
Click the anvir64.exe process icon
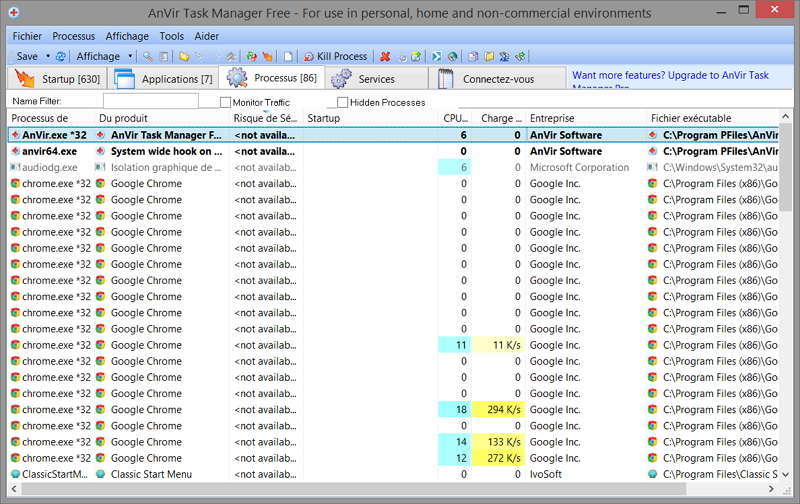click(15, 152)
